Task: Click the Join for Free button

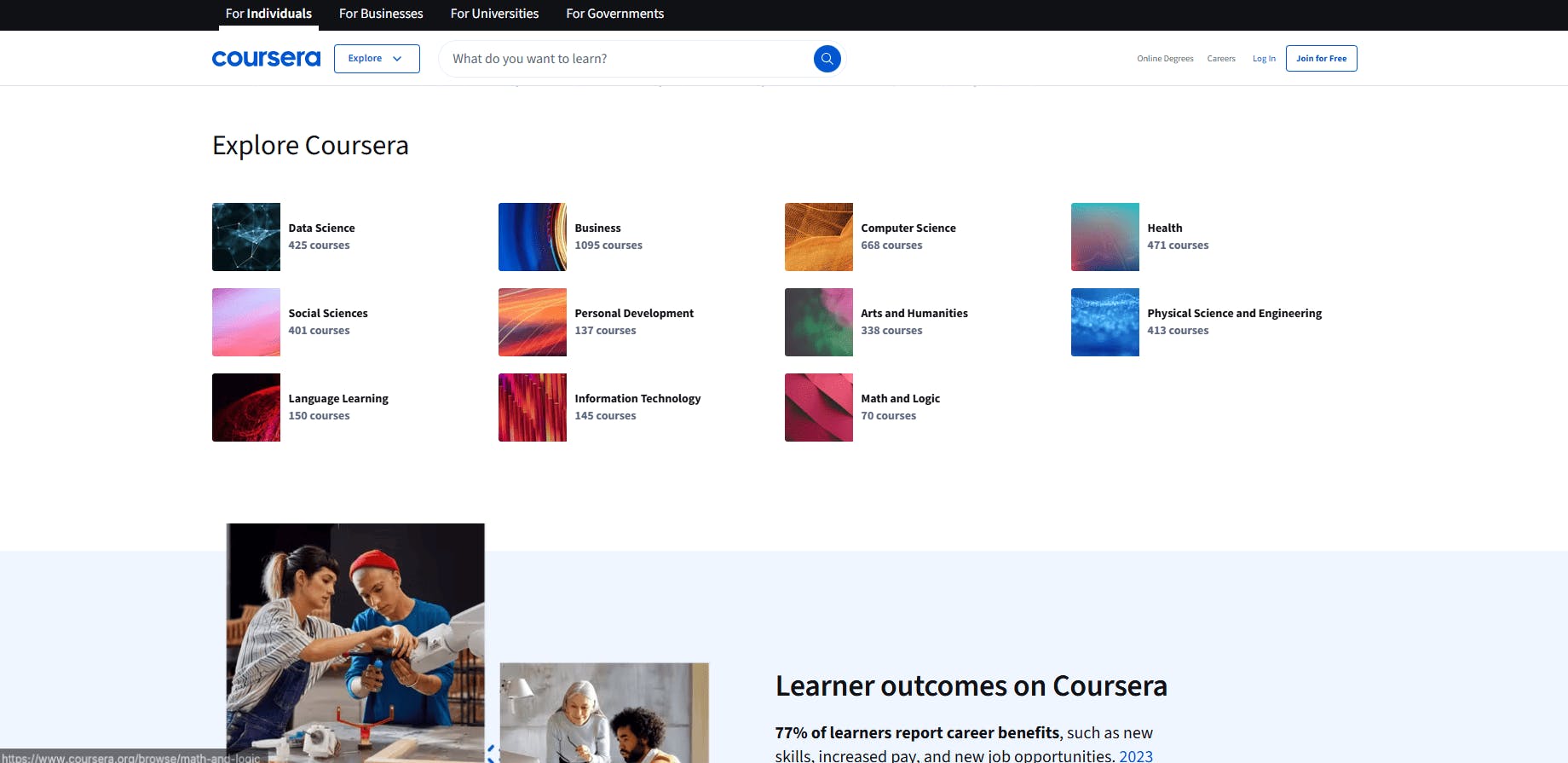Action: pyautogui.click(x=1321, y=59)
